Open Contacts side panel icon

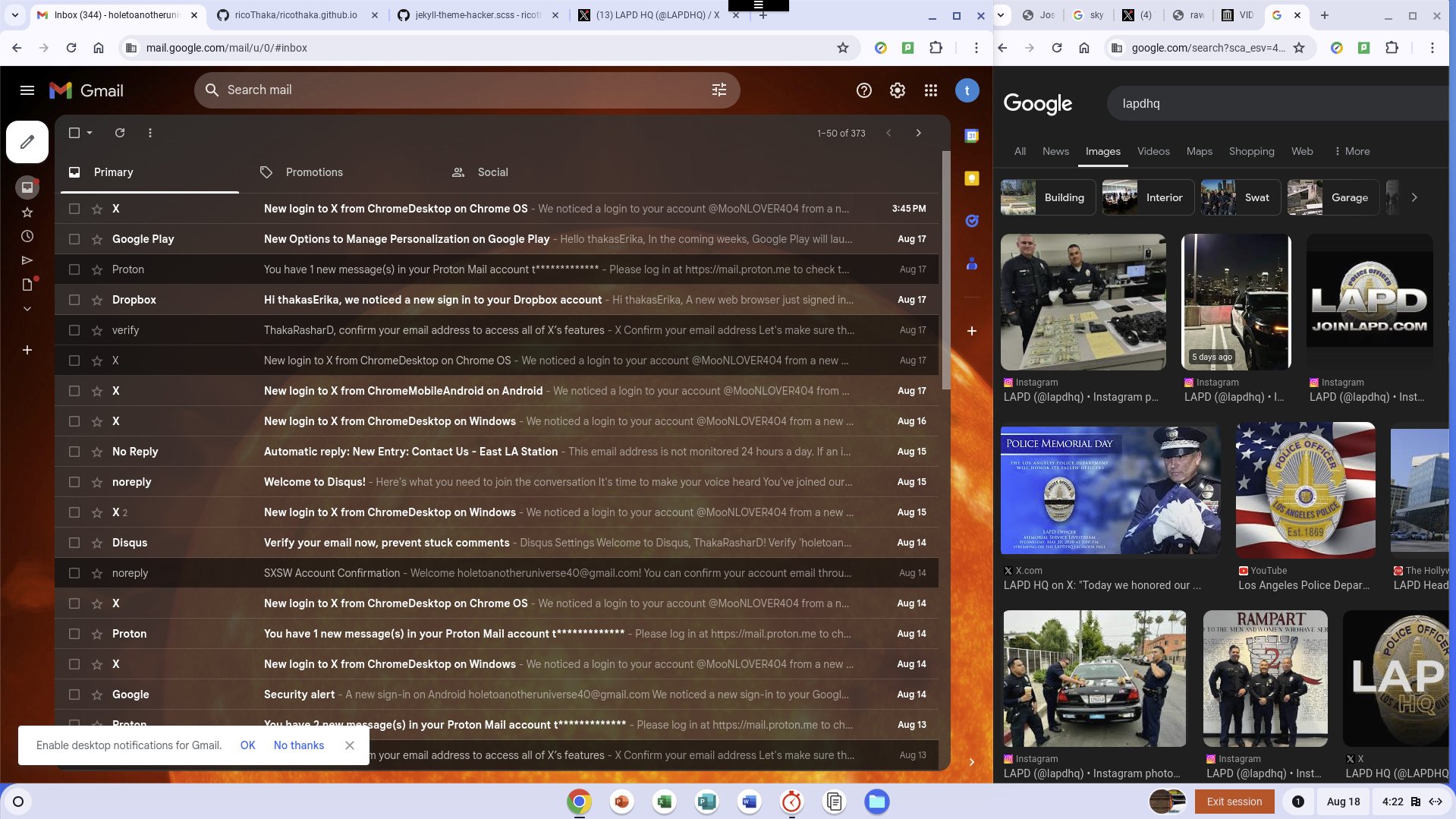point(972,263)
